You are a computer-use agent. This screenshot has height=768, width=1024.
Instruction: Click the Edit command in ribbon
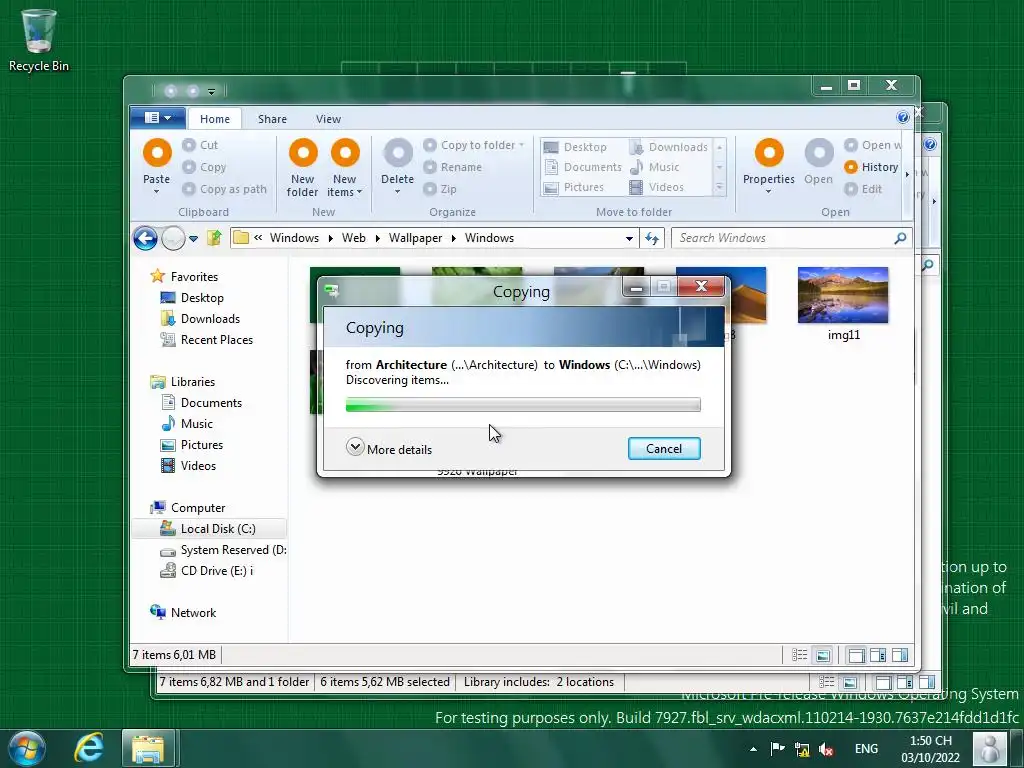[x=863, y=189]
